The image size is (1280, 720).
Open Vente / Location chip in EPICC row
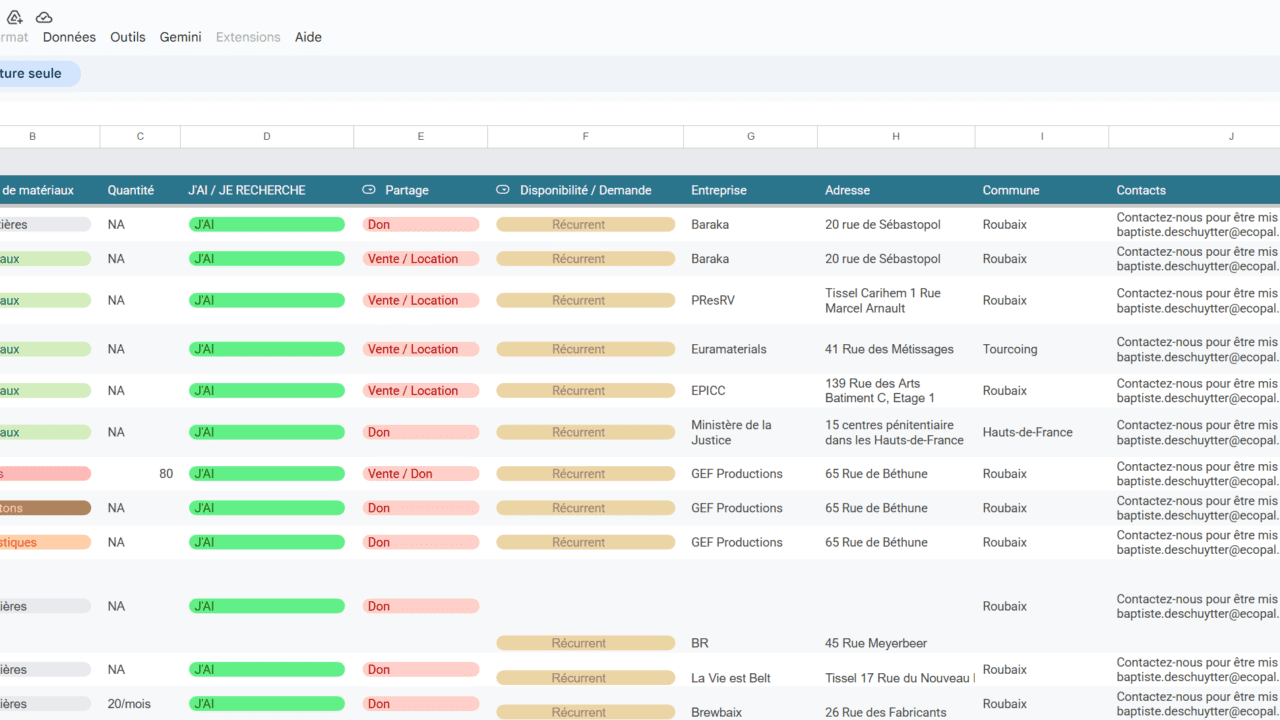pyautogui.click(x=421, y=391)
